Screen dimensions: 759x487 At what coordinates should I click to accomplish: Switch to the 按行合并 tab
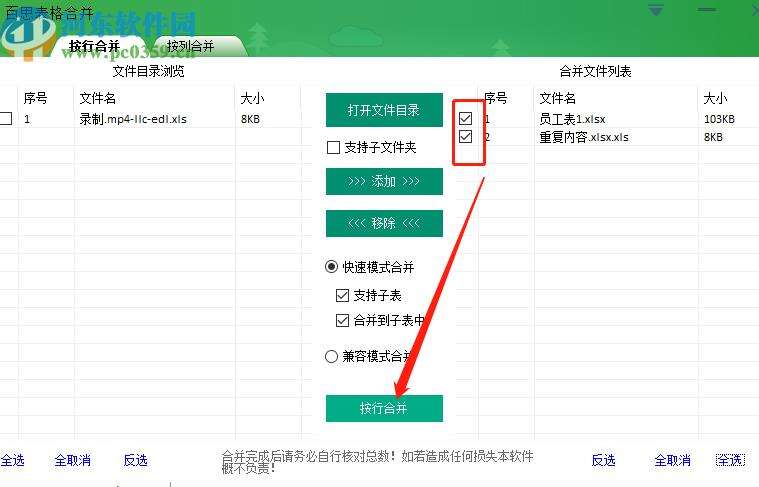(94, 46)
